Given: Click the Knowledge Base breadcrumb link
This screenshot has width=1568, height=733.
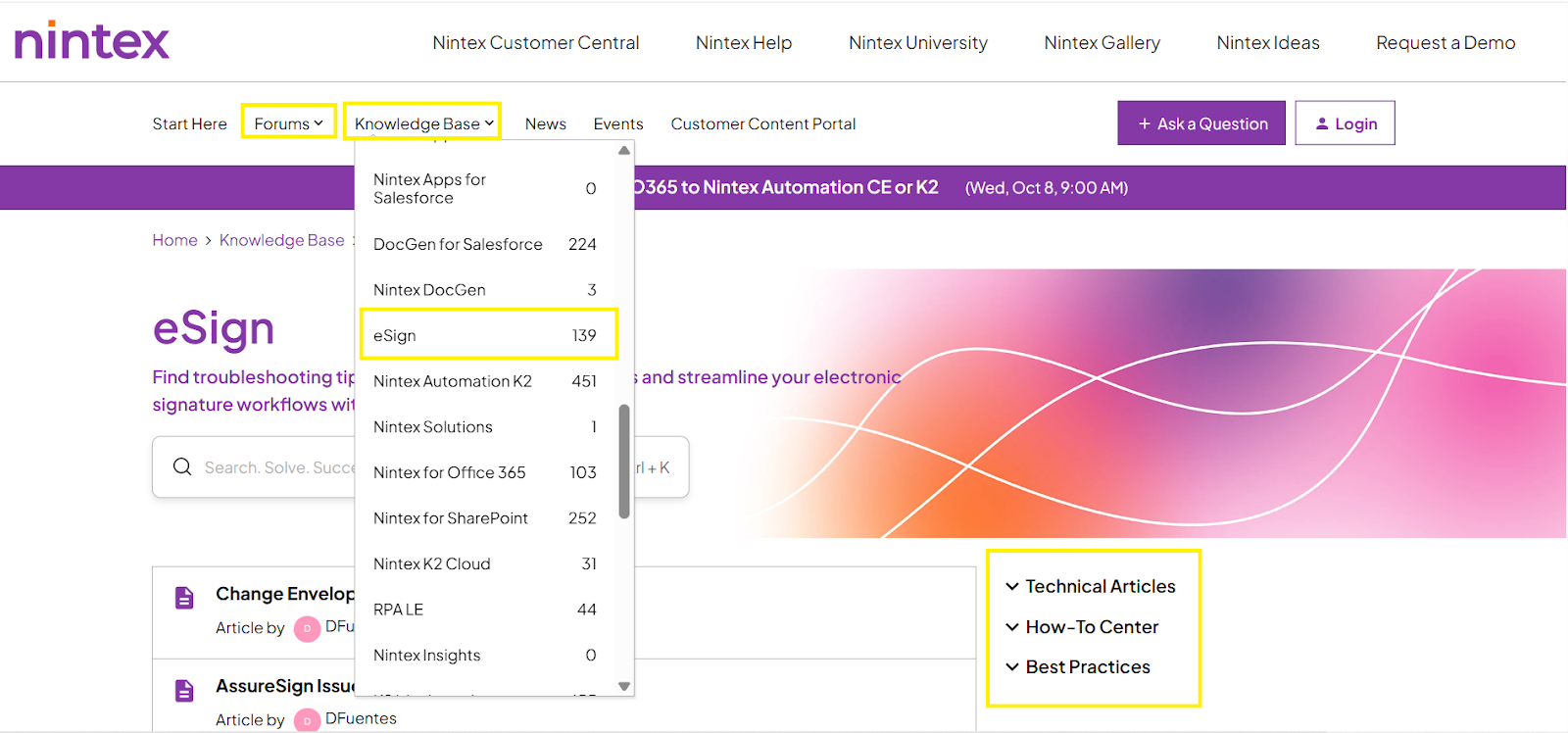Looking at the screenshot, I should click(282, 240).
